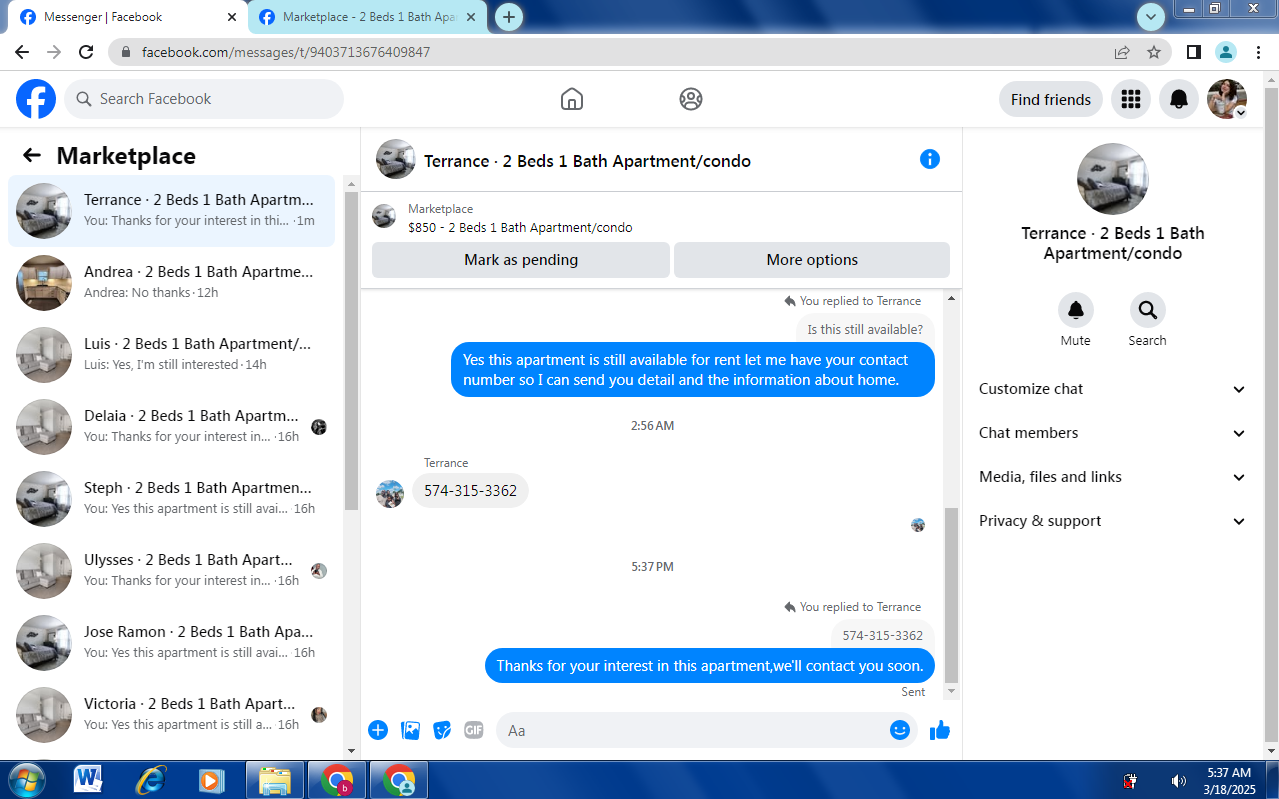Send a thumbs up like
Screen dimensions: 1279x799
pyautogui.click(x=940, y=730)
